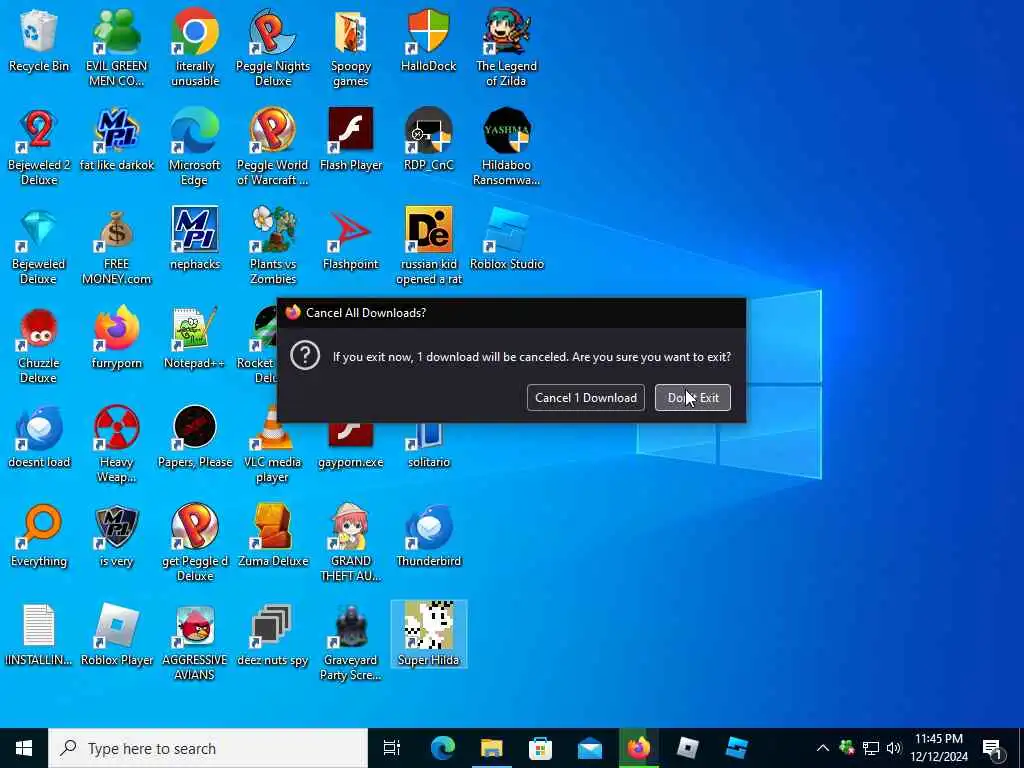This screenshot has width=1024, height=768.
Task: Open the clock showing 11:45 PM
Action: [x=938, y=748]
